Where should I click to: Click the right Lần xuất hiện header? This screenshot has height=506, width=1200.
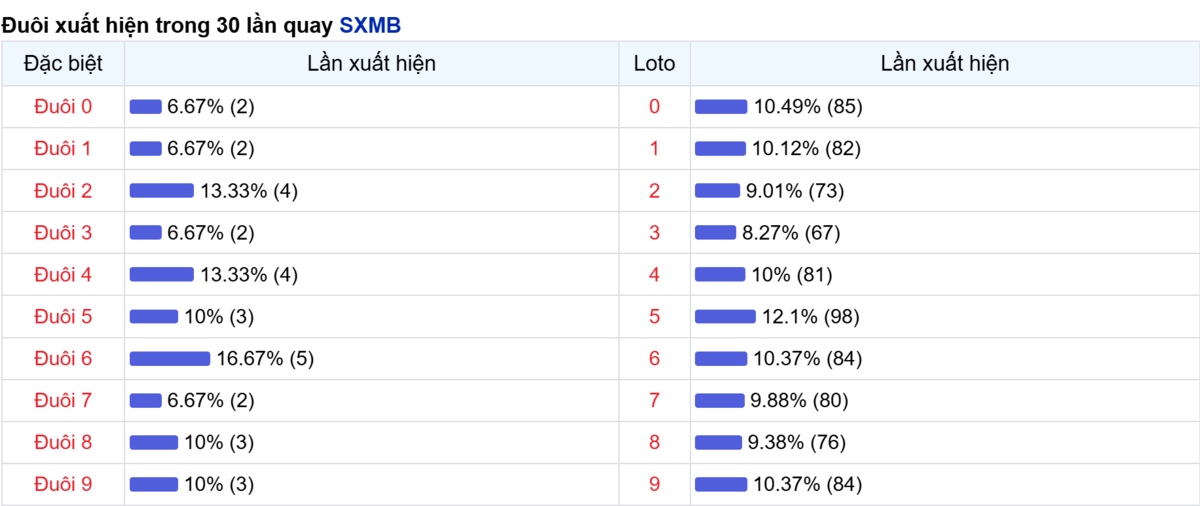pos(945,64)
